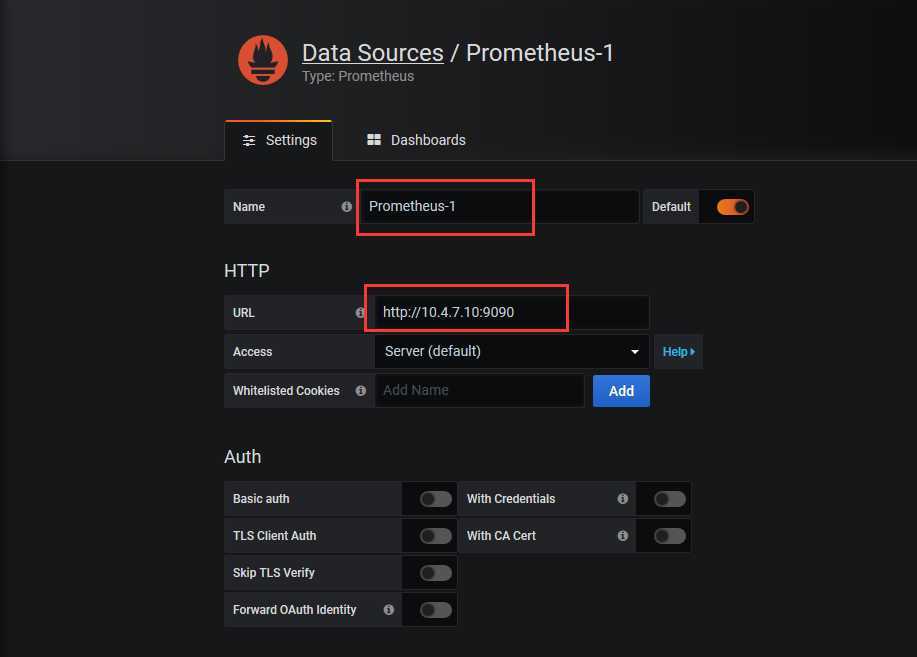Screen dimensions: 917x657
Task: Click the Add Name cookies input field
Action: click(x=480, y=390)
